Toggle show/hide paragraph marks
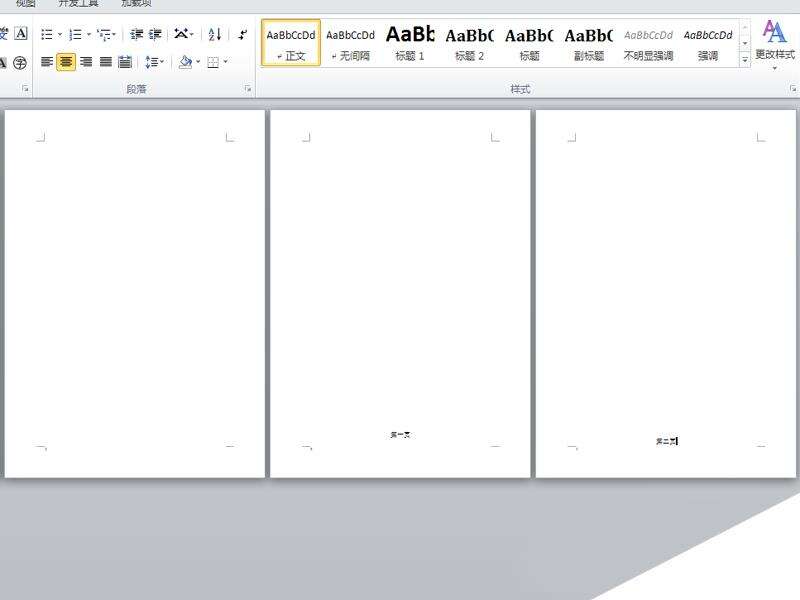Screen dimensions: 800x600 243,34
